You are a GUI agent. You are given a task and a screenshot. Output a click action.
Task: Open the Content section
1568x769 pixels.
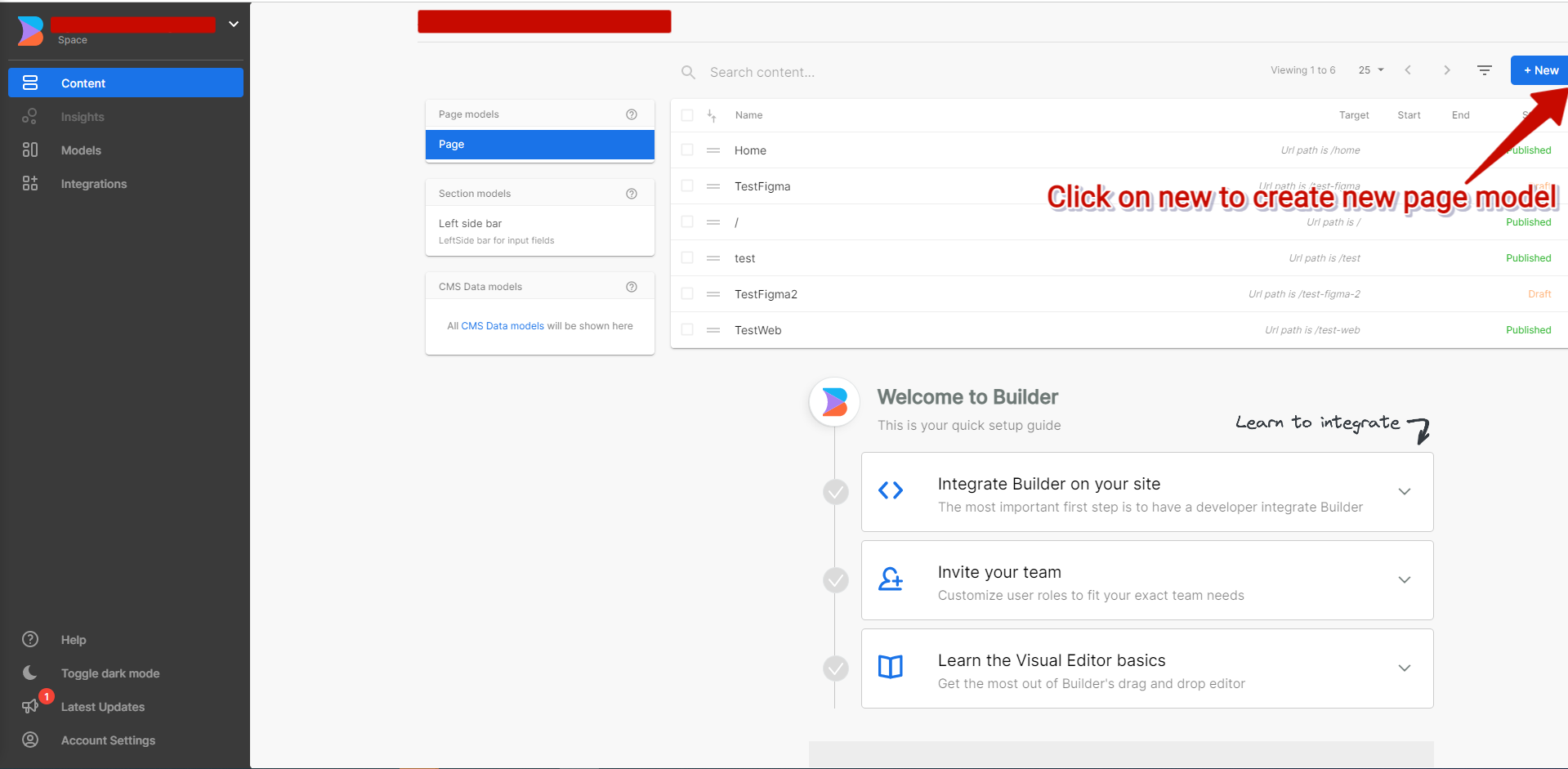pos(126,83)
